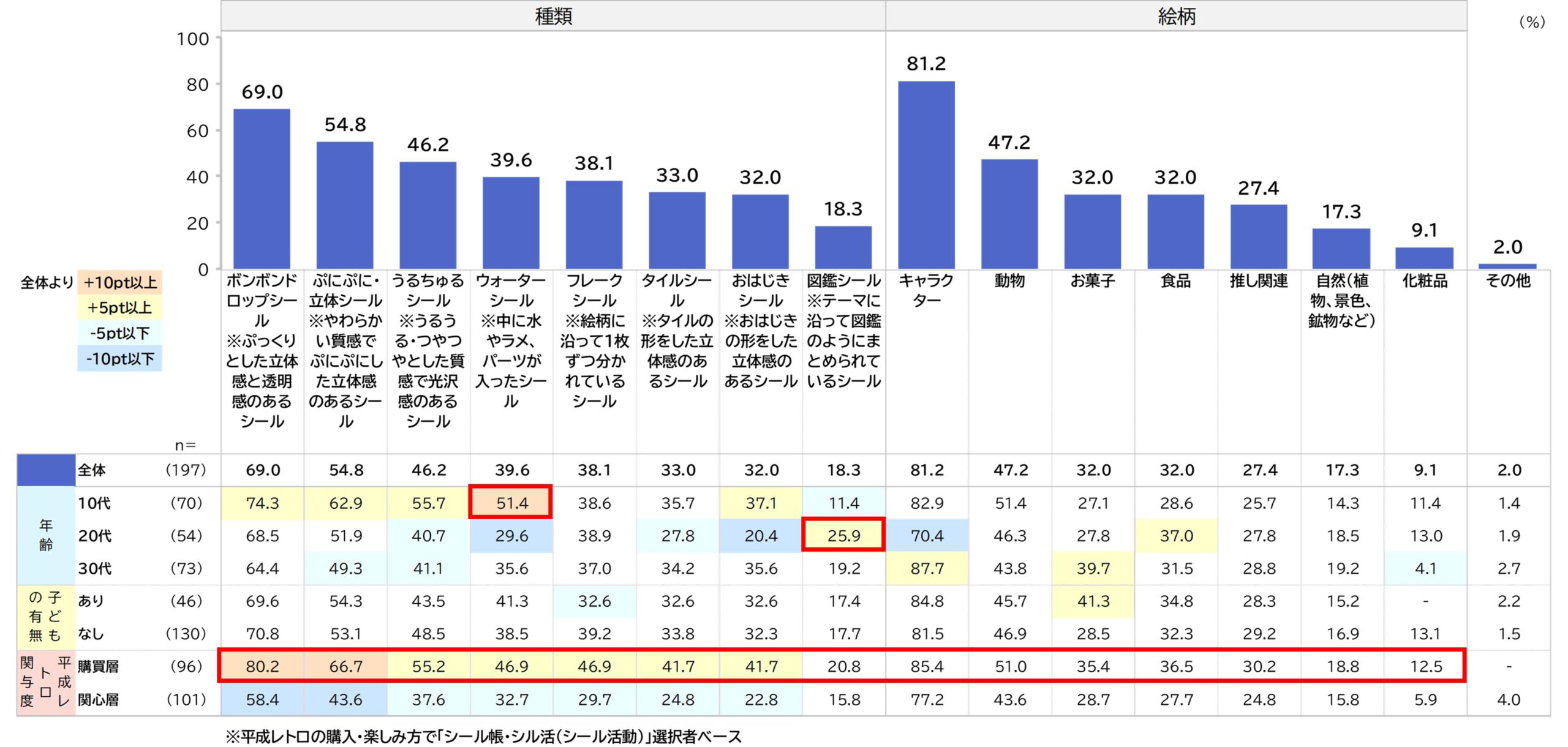Viewport: 1568px width, 747px height.
Task: Click the 年齢 category header cell
Action: 45,535
